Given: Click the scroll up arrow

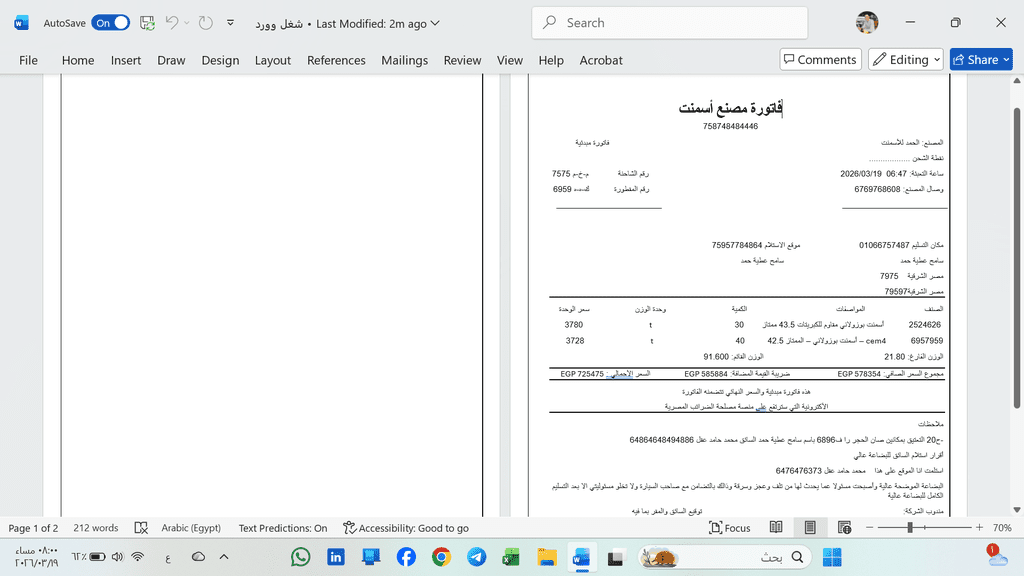Looking at the screenshot, I should [1017, 81].
